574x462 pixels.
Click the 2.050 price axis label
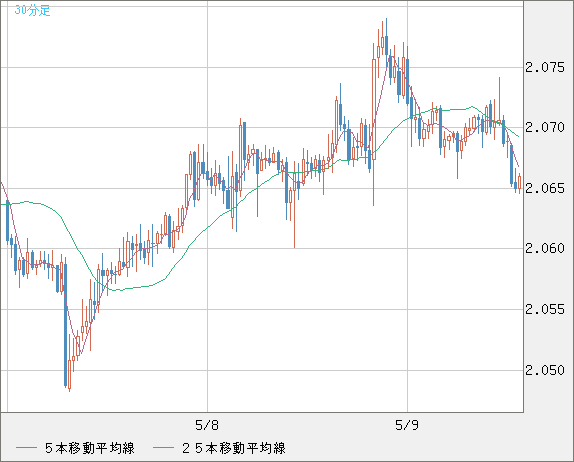[x=545, y=370]
